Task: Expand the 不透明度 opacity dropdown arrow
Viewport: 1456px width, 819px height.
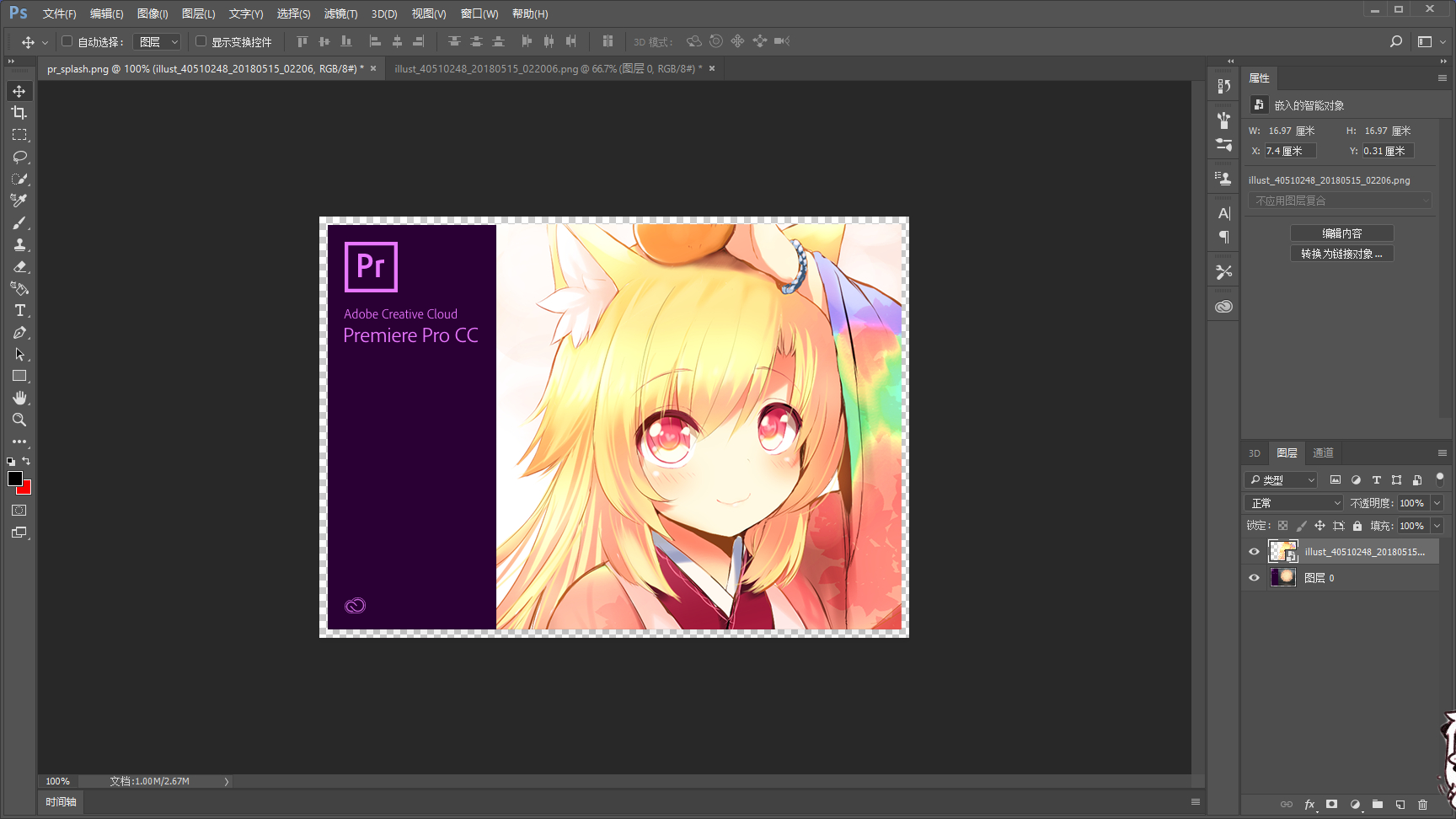Action: (x=1437, y=503)
